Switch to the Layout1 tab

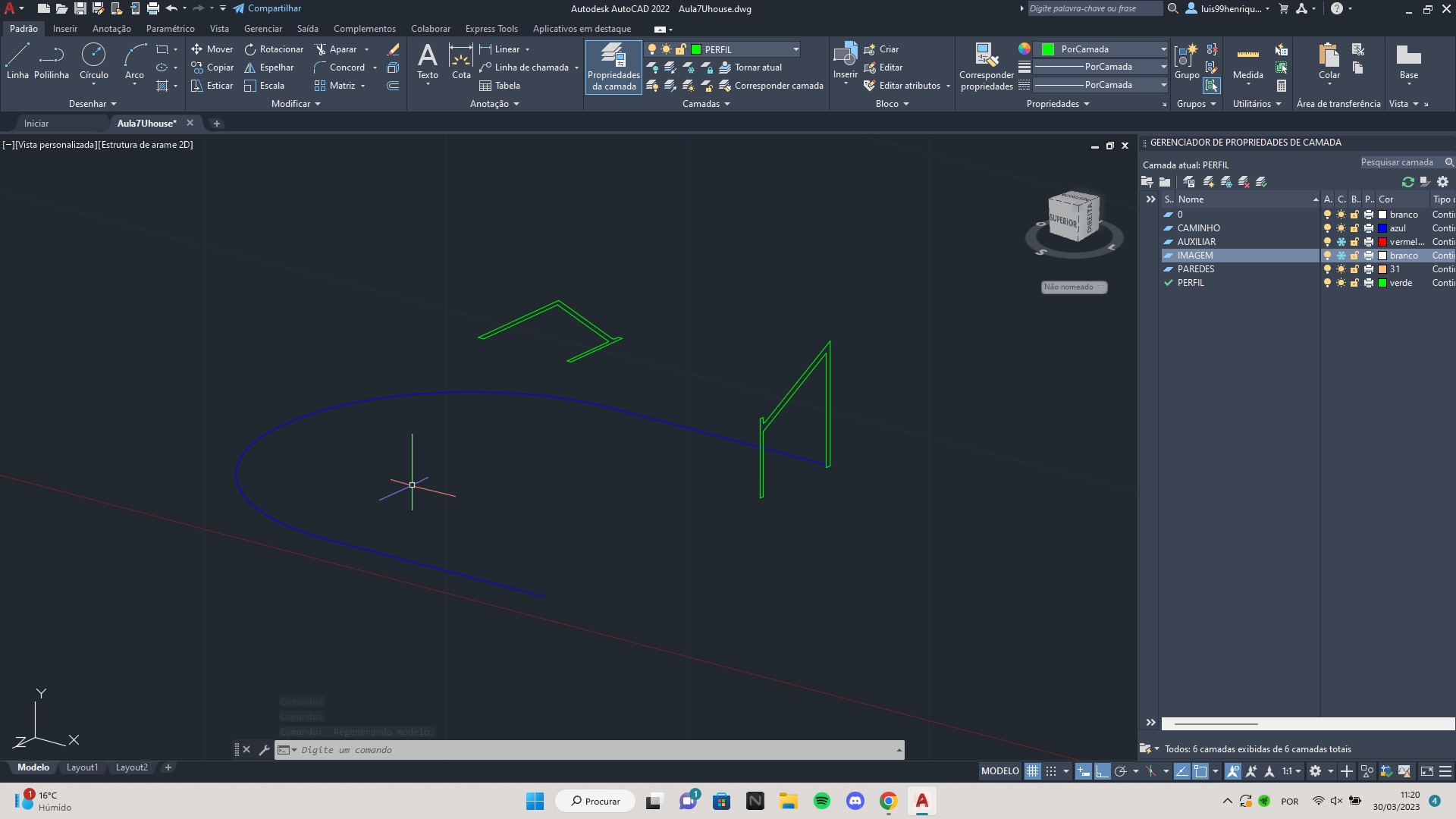coord(82,767)
